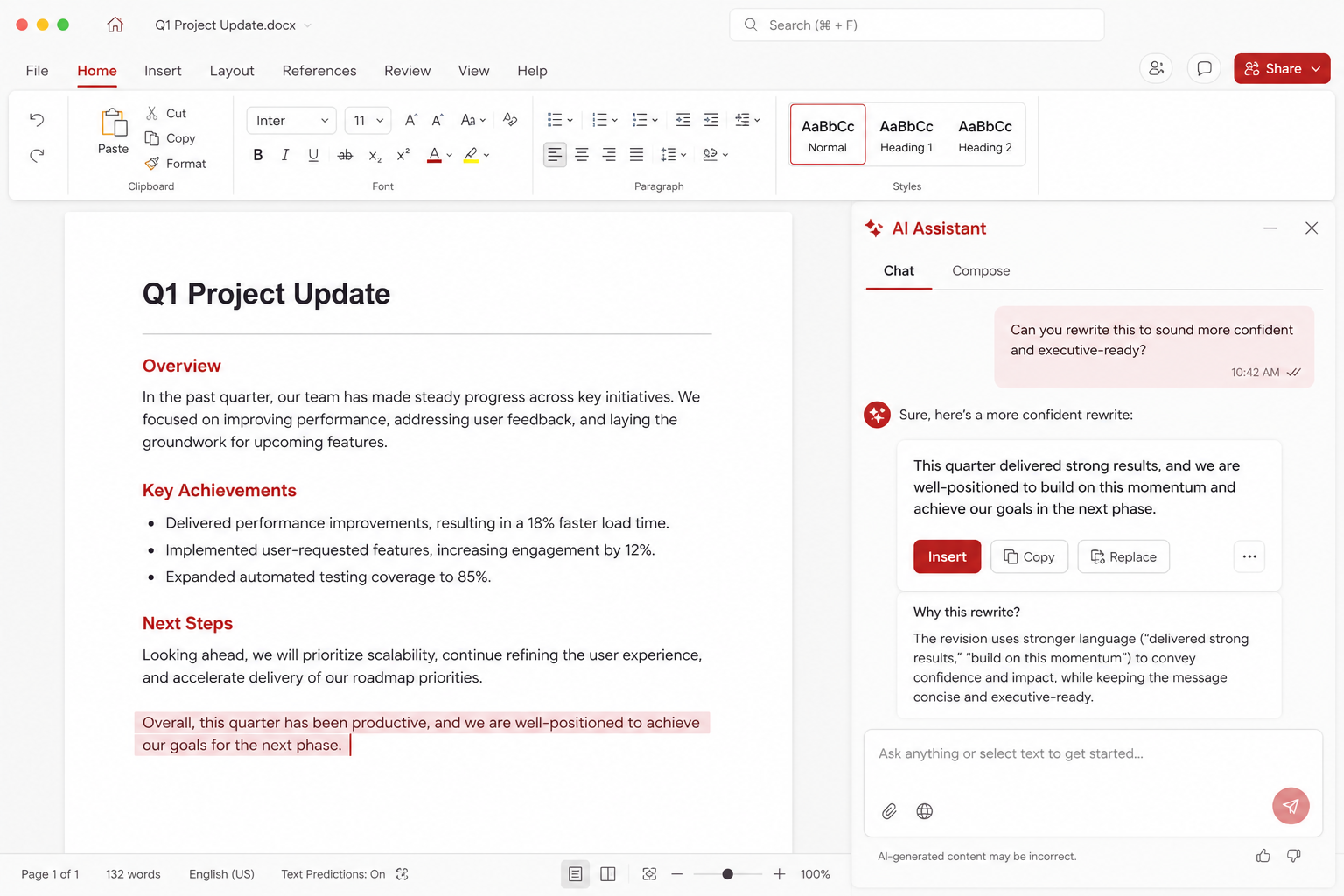Cut the selected text
The width and height of the screenshot is (1344, 896).
tap(166, 113)
